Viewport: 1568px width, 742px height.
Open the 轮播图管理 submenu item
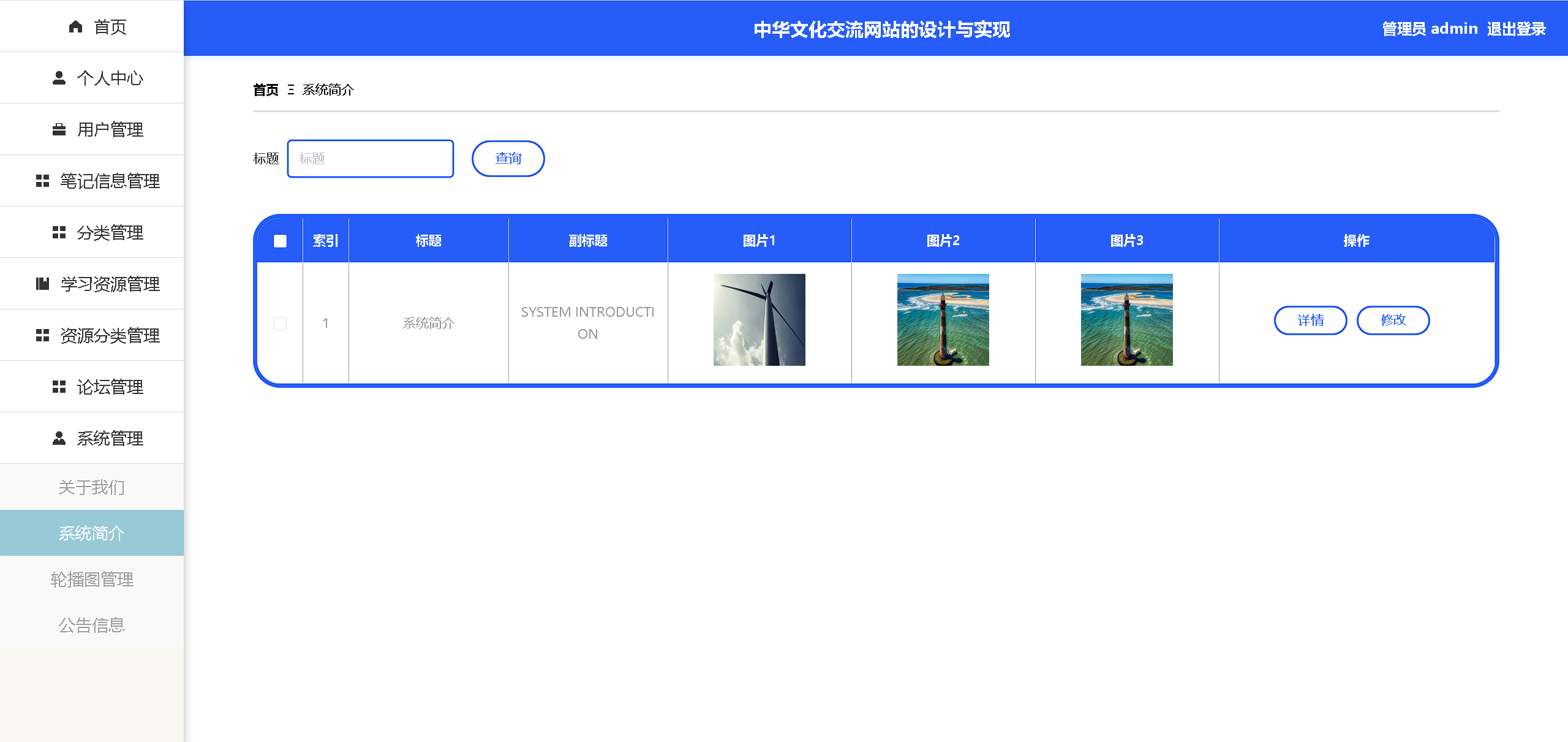pyautogui.click(x=92, y=579)
